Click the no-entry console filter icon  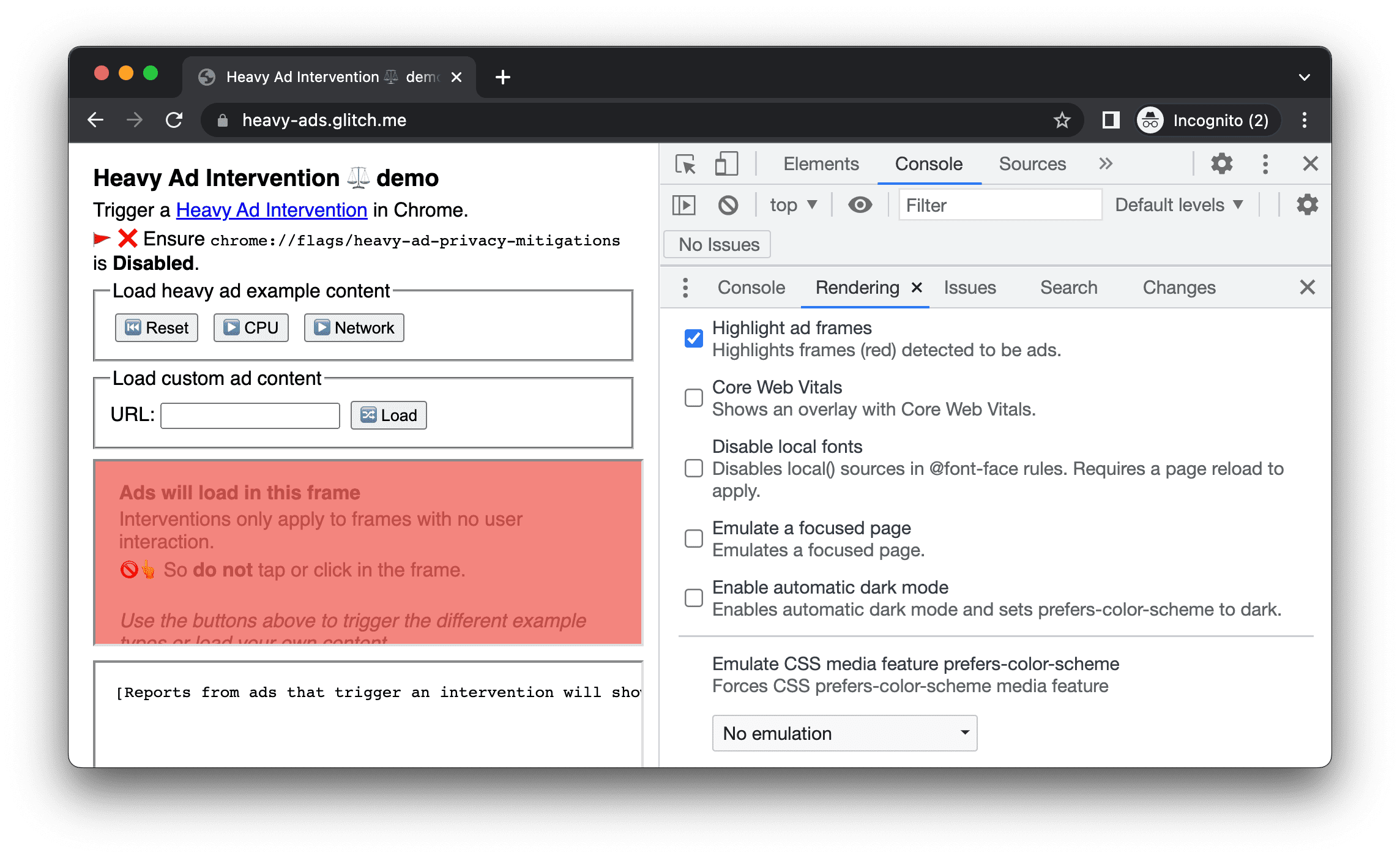pyautogui.click(x=728, y=206)
